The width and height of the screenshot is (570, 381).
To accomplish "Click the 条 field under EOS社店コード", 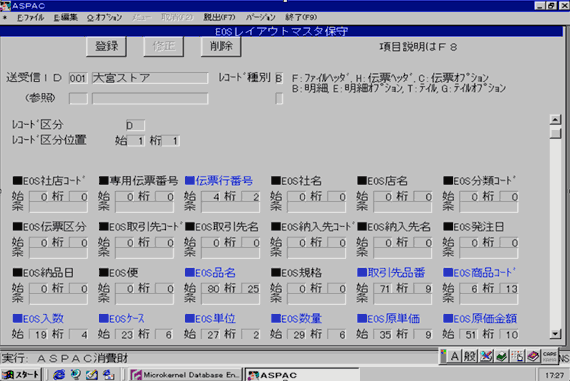I will pos(58,207).
